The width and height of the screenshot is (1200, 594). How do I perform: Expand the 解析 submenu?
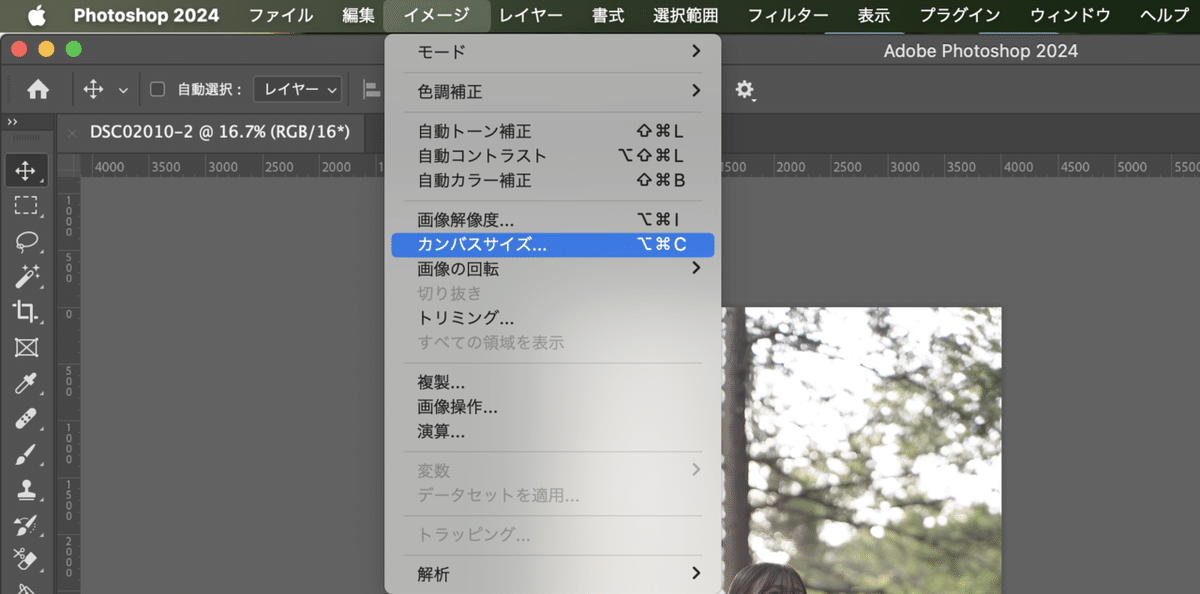point(552,574)
